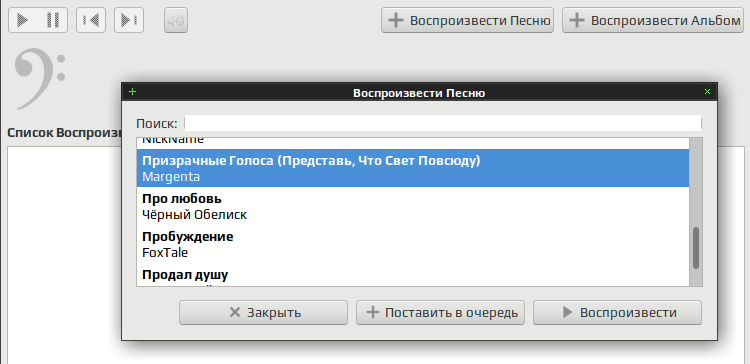Viewport: 750px width, 364px height.
Task: Select the song Пробуждение
Action: (x=412, y=244)
